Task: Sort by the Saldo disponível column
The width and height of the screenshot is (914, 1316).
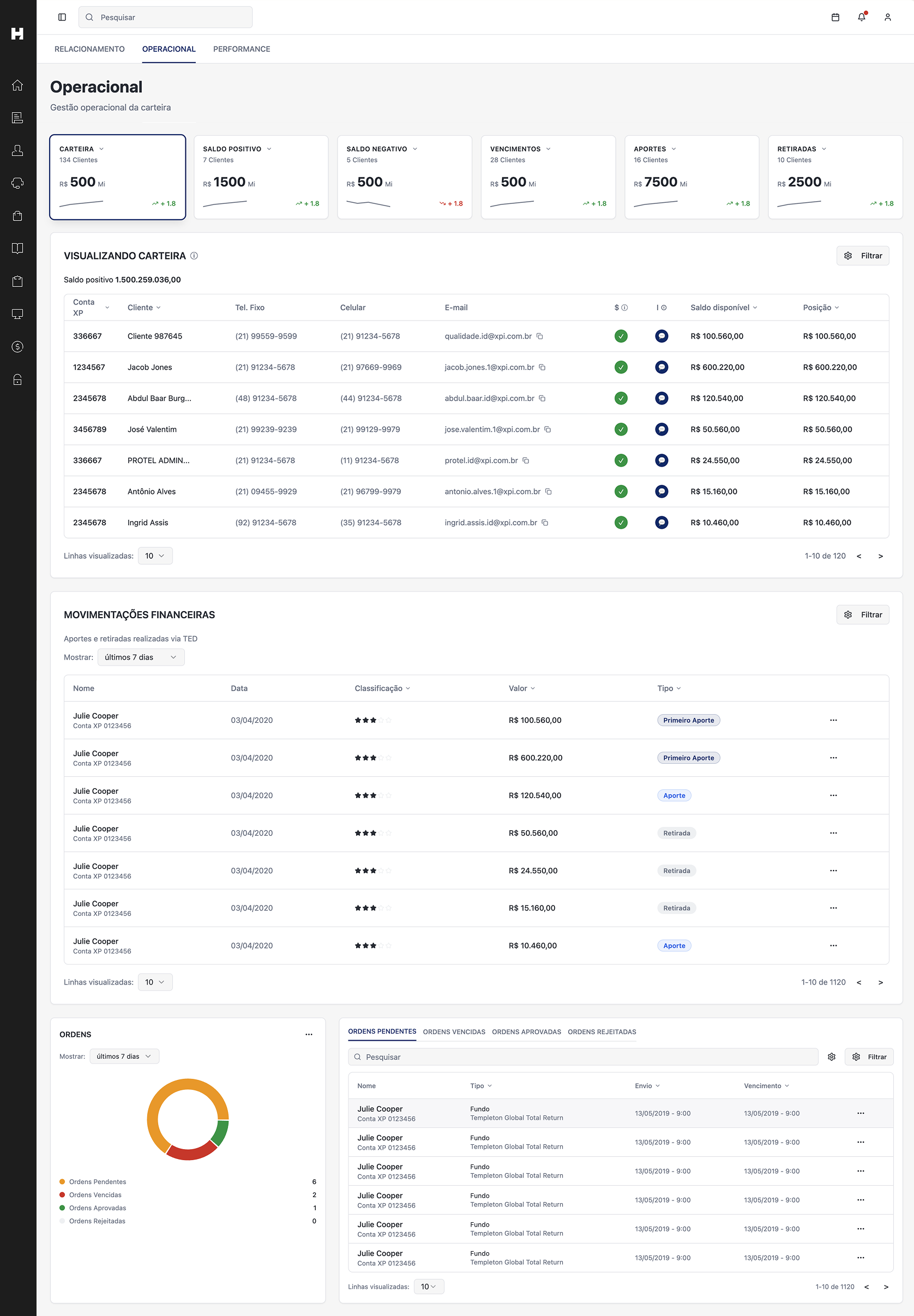Action: click(723, 307)
